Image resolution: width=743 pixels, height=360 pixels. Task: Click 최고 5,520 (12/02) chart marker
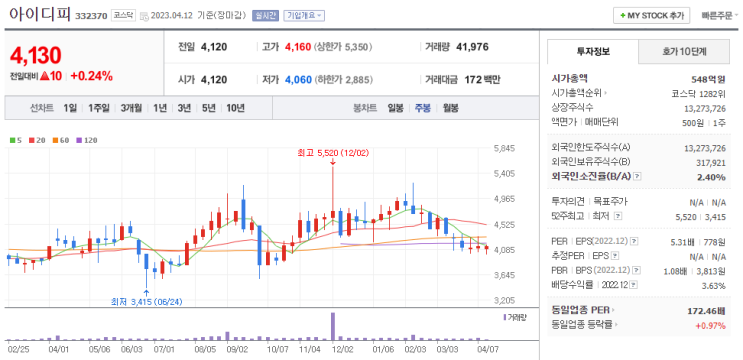coord(333,153)
